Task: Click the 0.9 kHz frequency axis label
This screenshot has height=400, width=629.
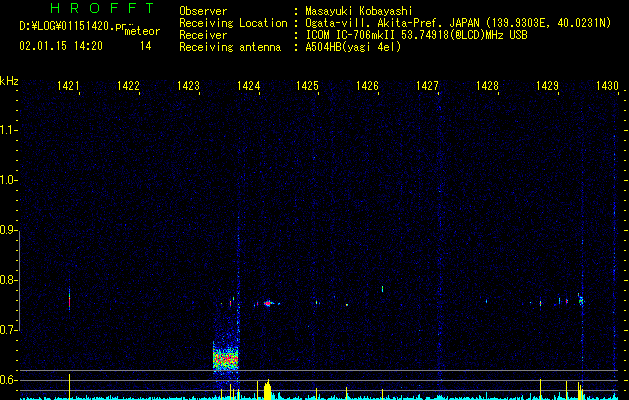Action: tap(8, 230)
